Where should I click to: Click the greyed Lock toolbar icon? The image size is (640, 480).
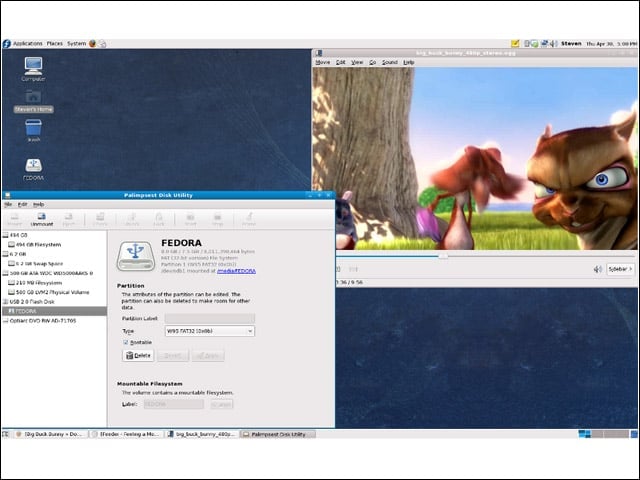159,219
